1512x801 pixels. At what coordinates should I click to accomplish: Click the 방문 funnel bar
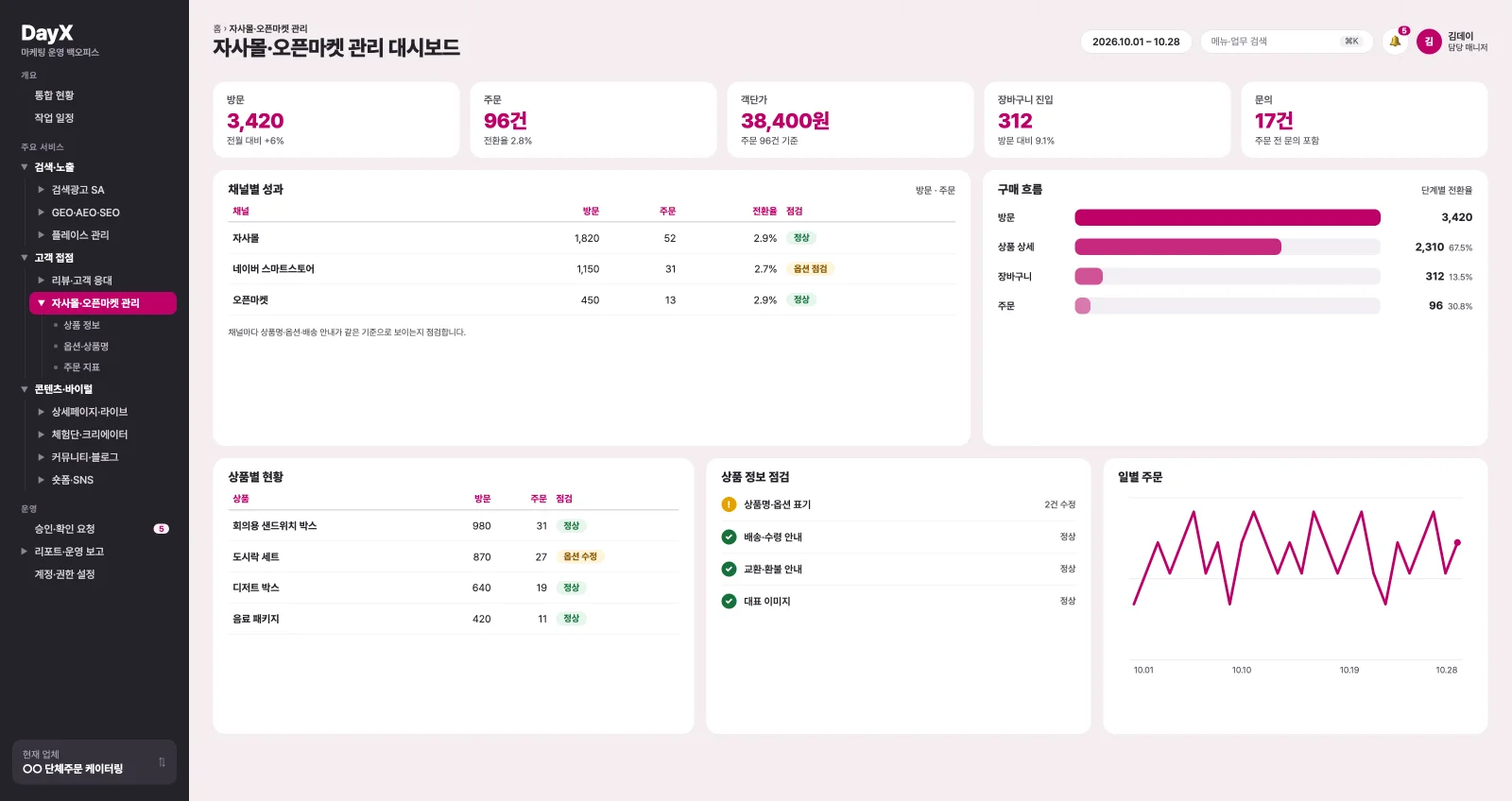coord(1228,217)
